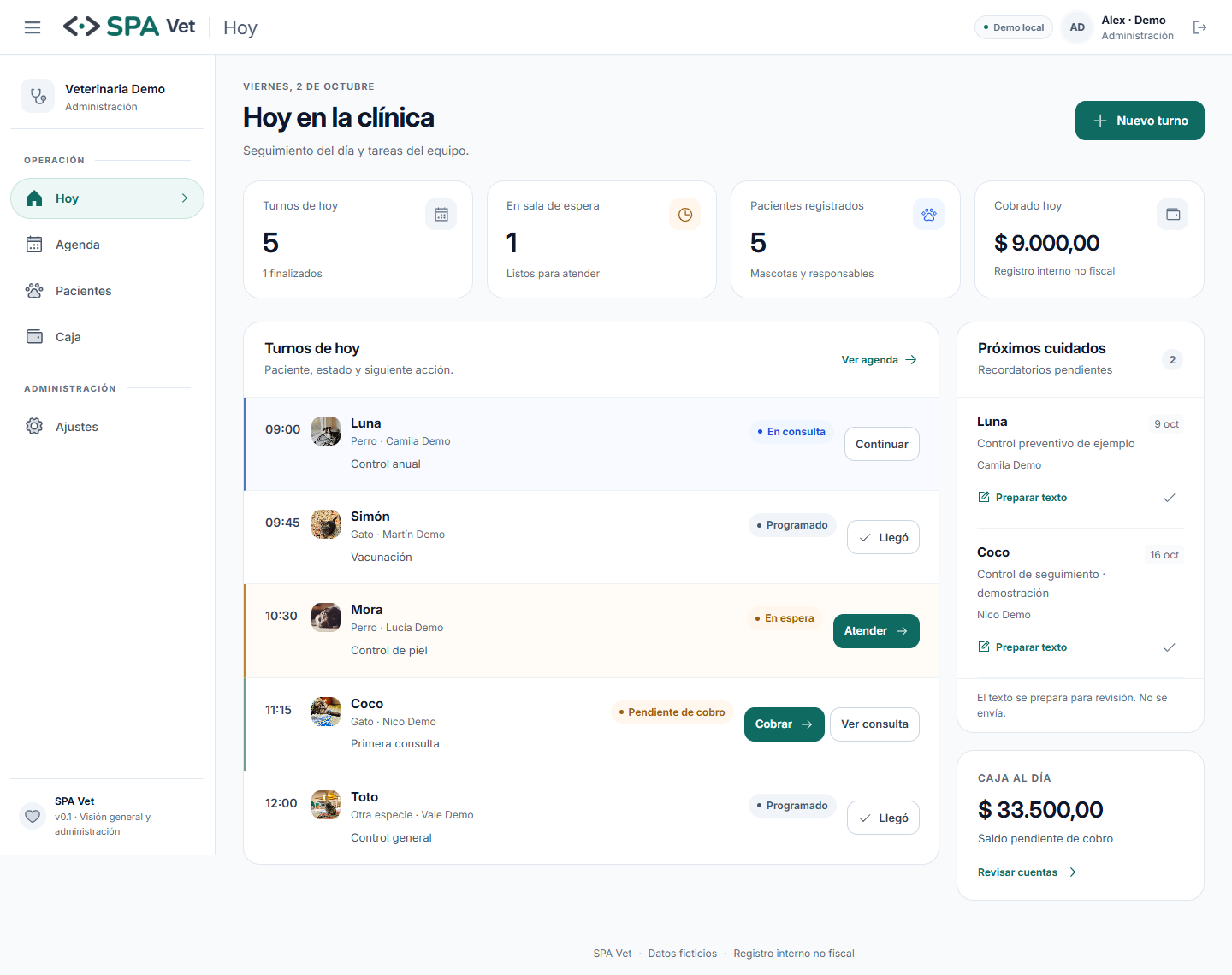
Task: Open Mora's pet photo thumbnail
Action: pyautogui.click(x=326, y=617)
